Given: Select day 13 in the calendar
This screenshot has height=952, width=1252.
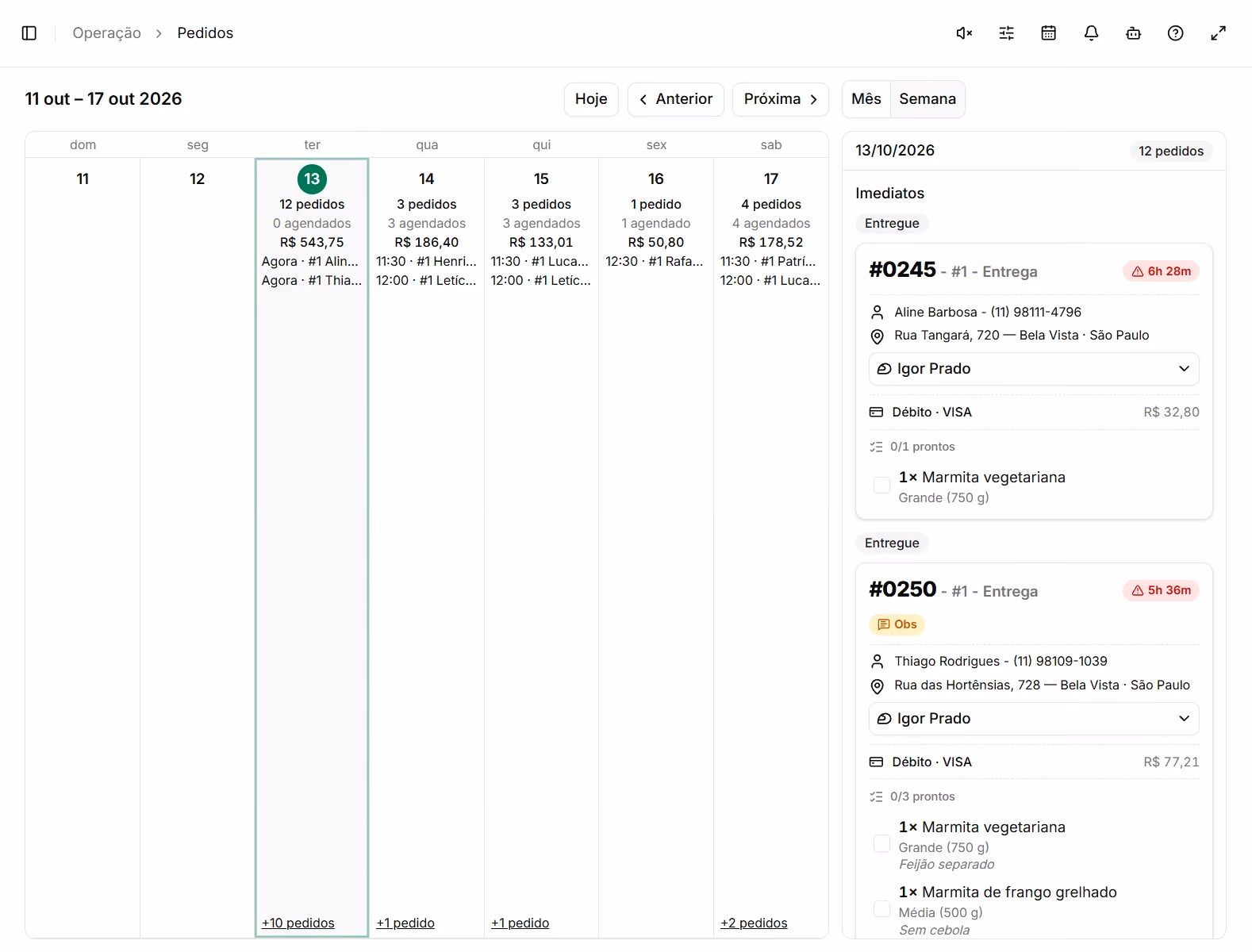Looking at the screenshot, I should (312, 179).
